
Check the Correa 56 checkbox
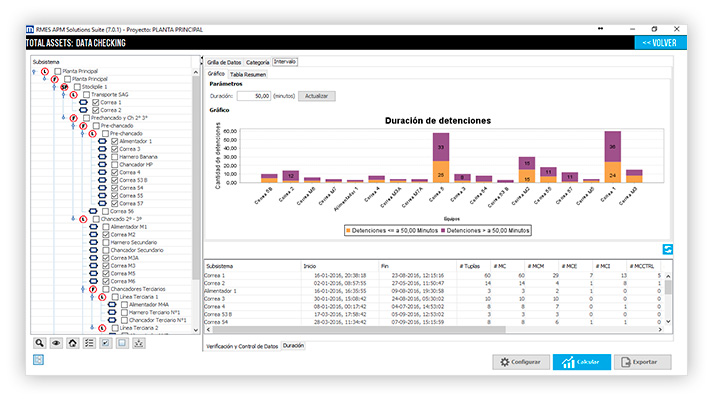[105, 211]
